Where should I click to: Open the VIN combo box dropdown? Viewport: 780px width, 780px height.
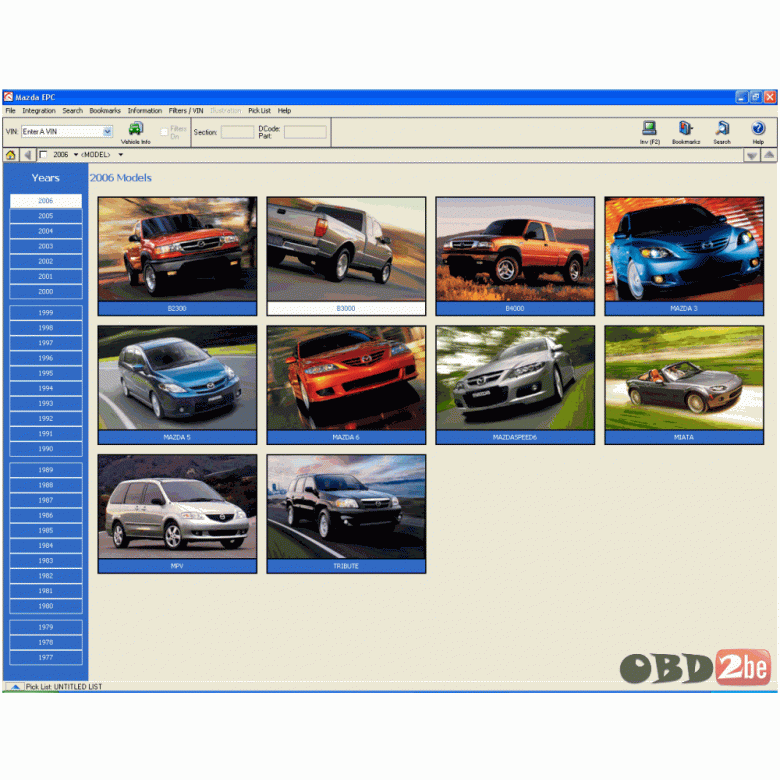(107, 132)
